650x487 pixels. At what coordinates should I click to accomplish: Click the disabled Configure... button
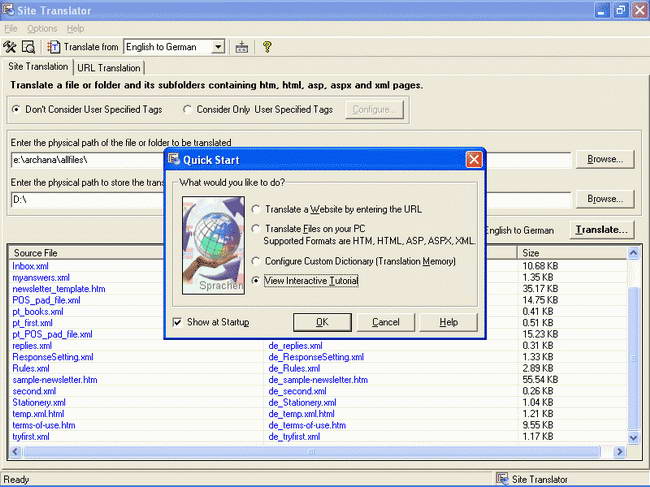click(x=374, y=109)
